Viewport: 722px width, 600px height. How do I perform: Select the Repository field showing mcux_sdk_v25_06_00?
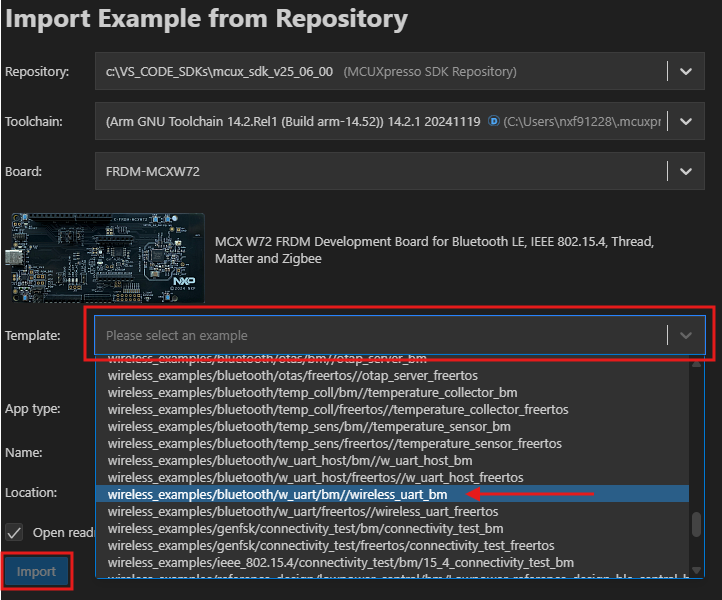(x=400, y=71)
